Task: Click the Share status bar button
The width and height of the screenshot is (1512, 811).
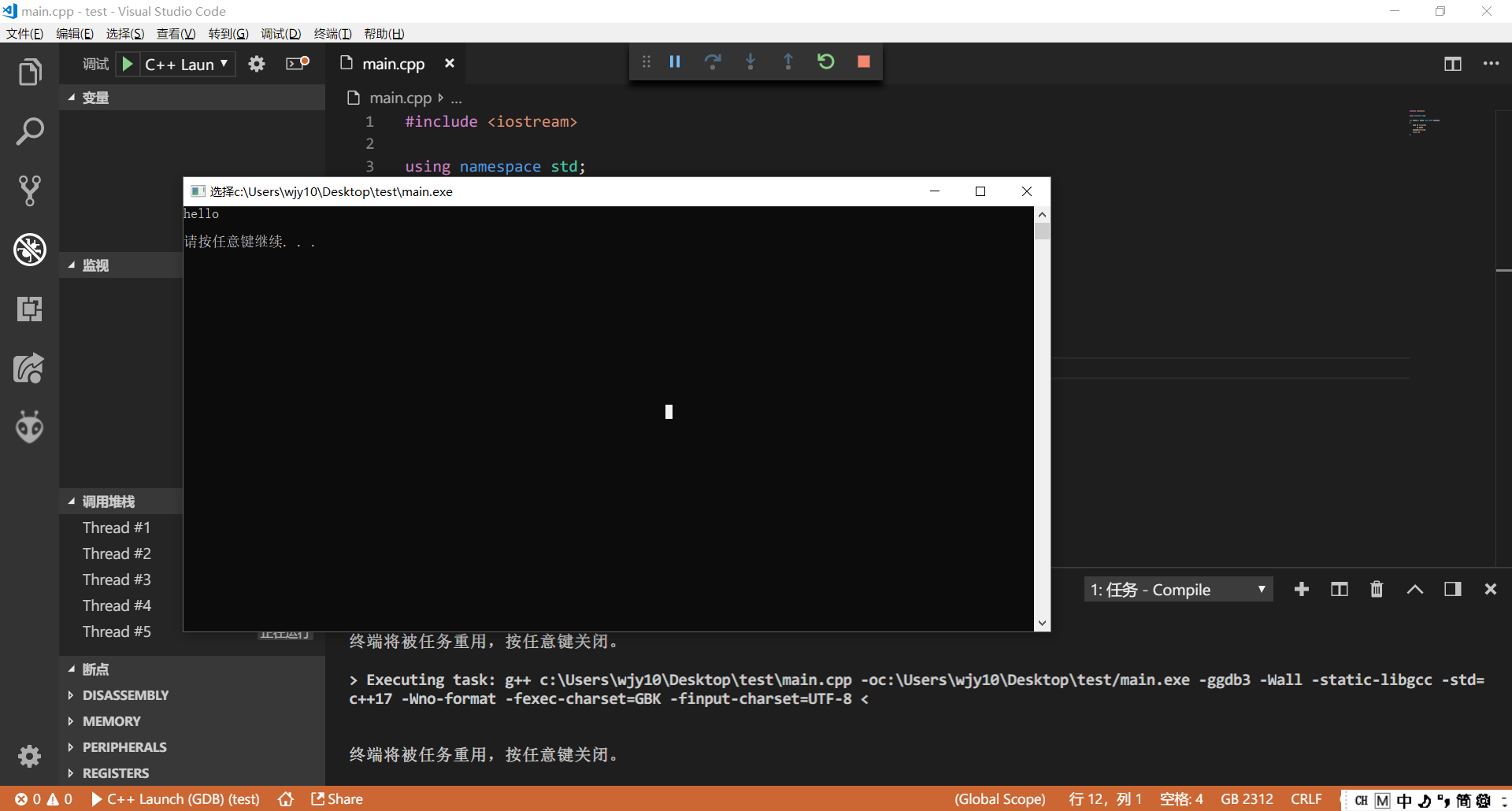Action: pyautogui.click(x=337, y=799)
